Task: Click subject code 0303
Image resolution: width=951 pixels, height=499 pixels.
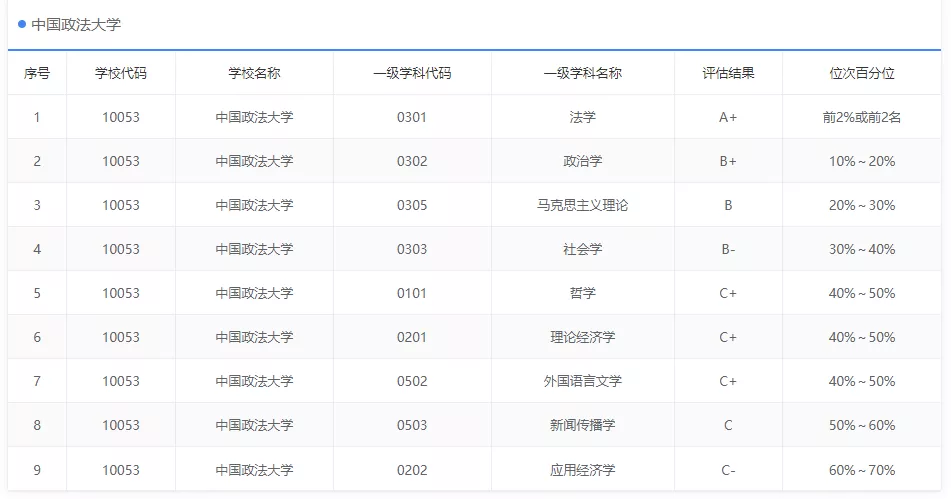Action: tap(412, 249)
